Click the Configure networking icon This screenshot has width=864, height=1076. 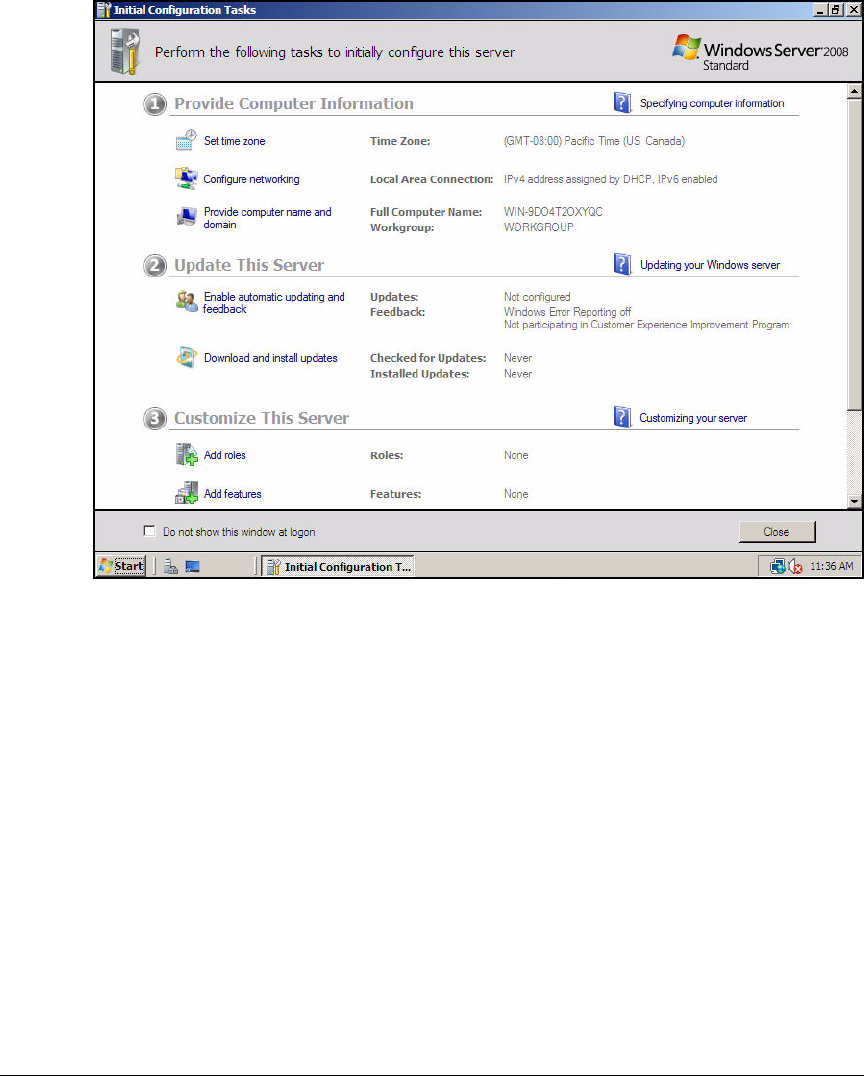click(186, 178)
